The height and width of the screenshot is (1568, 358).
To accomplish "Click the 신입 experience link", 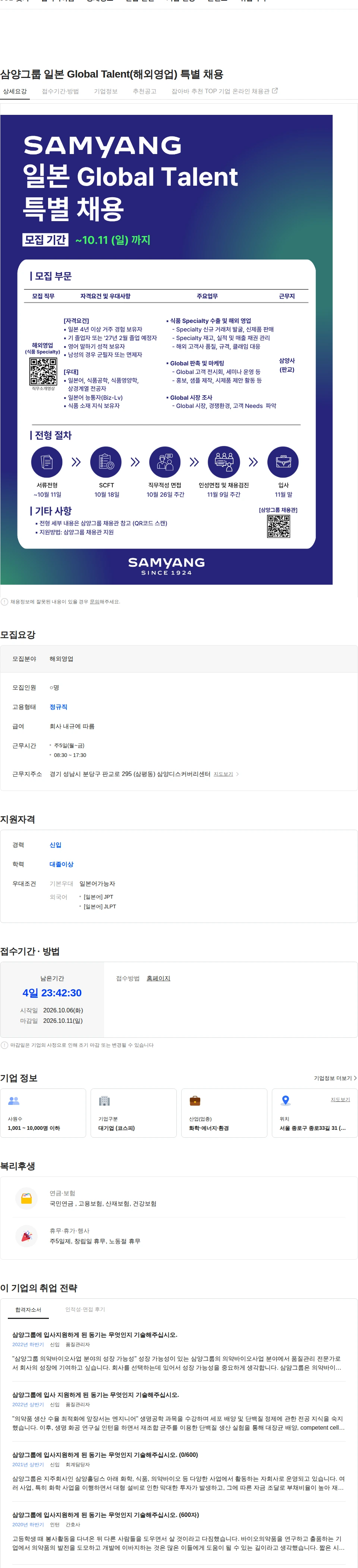I will [56, 845].
